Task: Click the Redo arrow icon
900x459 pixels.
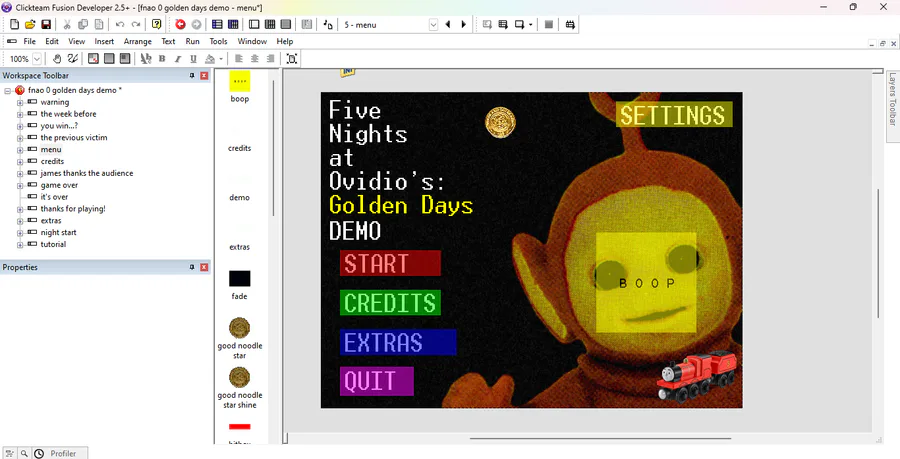Action: (136, 25)
